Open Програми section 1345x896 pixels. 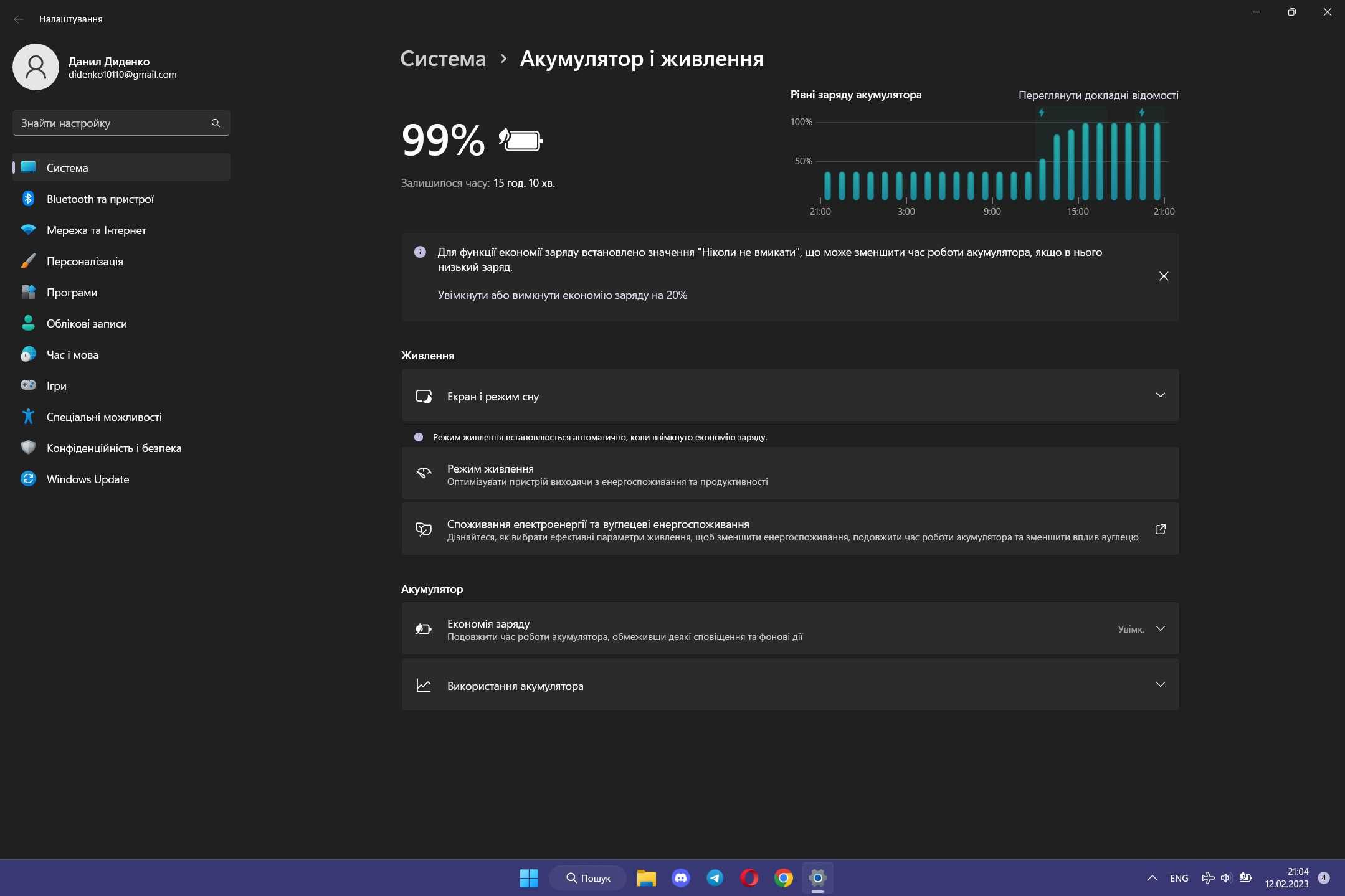[121, 293]
